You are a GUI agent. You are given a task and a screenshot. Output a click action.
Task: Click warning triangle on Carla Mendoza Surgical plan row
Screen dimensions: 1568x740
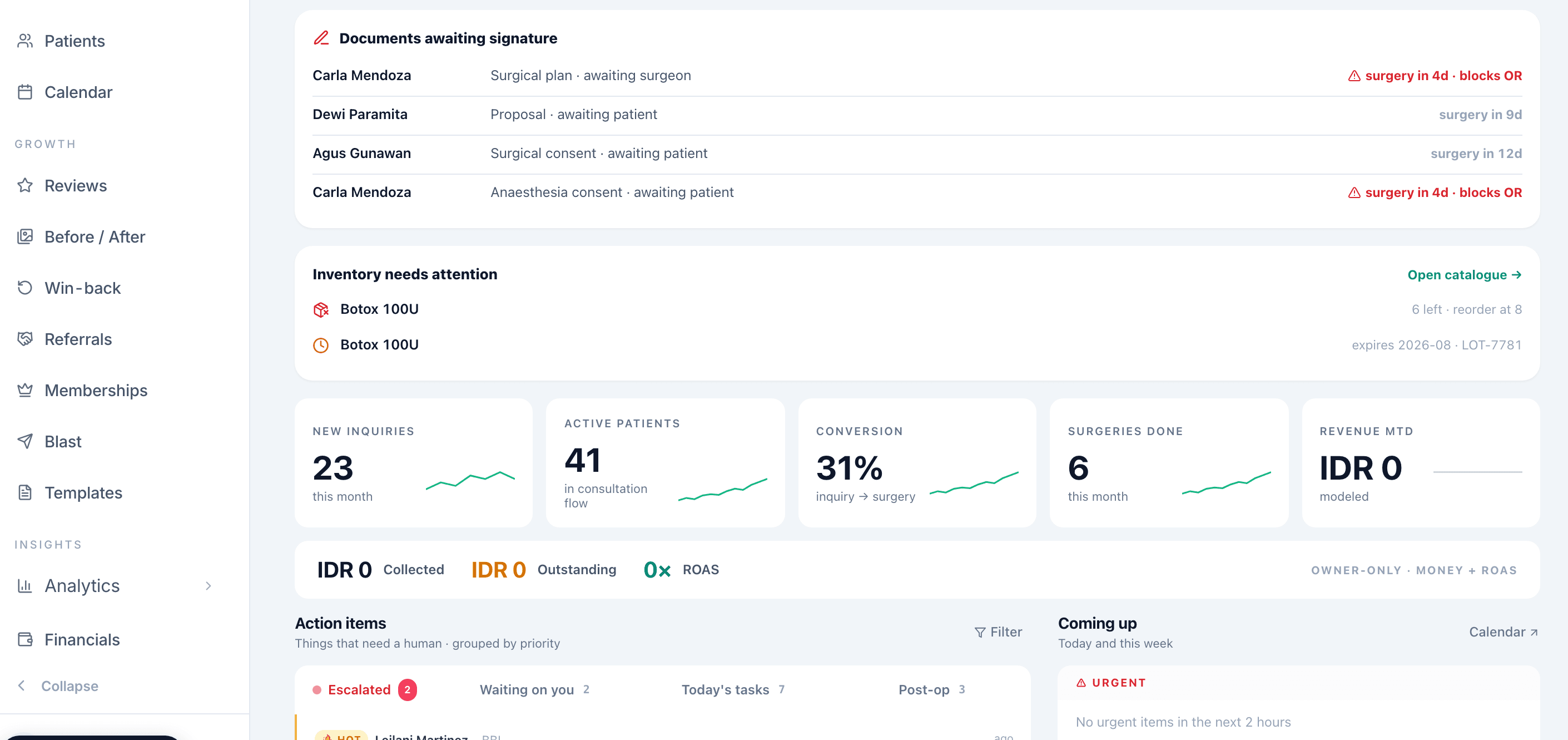[1354, 76]
